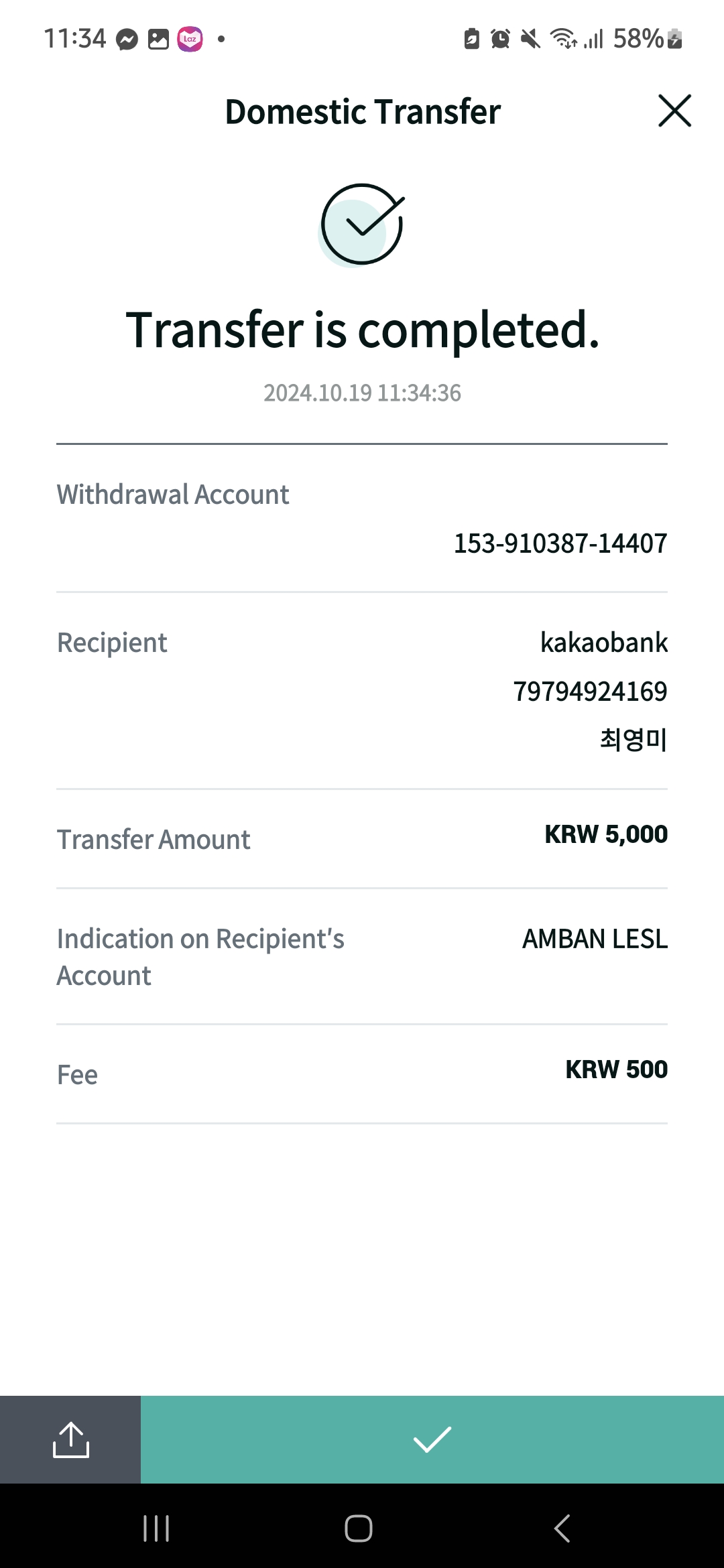724x1568 pixels.
Task: Tap the gallery notification icon
Action: point(158,40)
